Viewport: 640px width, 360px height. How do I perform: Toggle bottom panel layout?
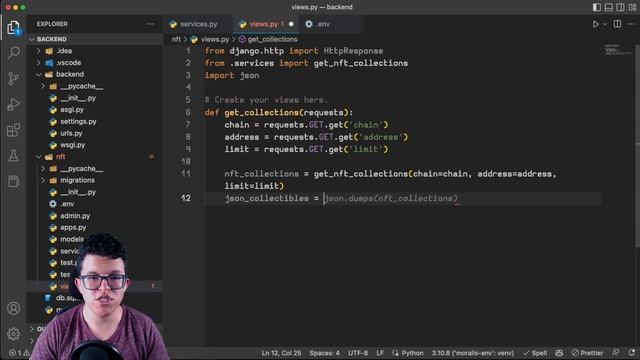609,7
